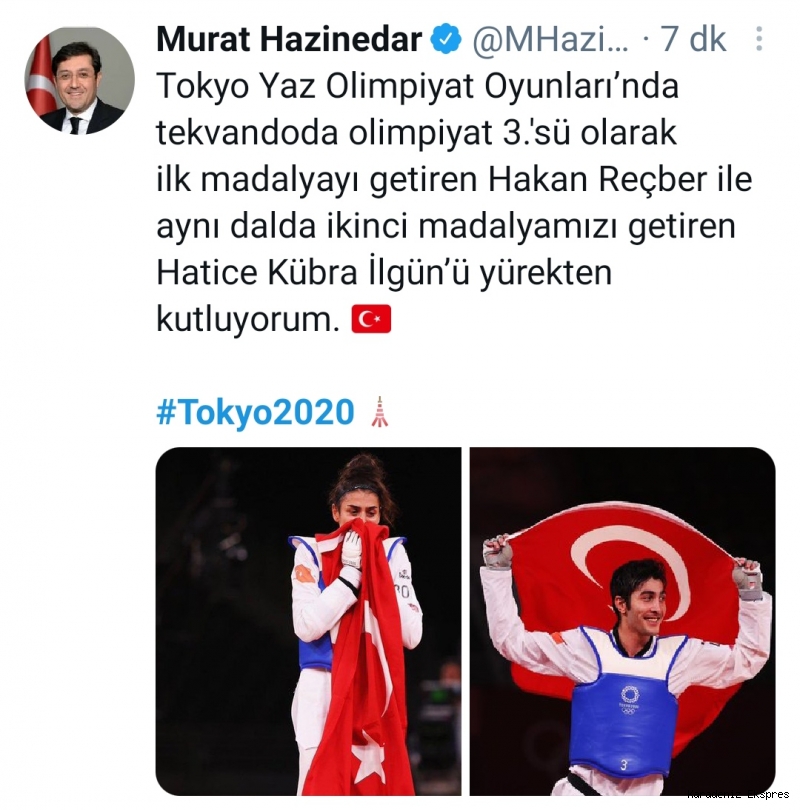The width and height of the screenshot is (800, 810).
Task: Open Murat Hazinedar's profile picture
Action: click(80, 81)
